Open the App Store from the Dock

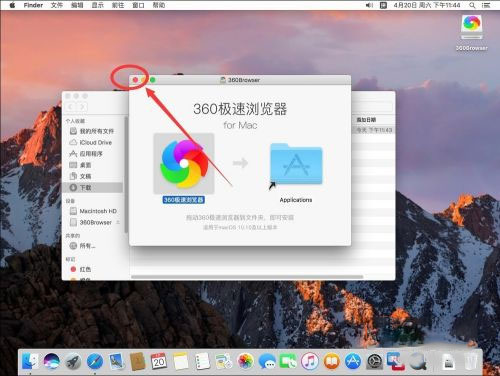[353, 361]
